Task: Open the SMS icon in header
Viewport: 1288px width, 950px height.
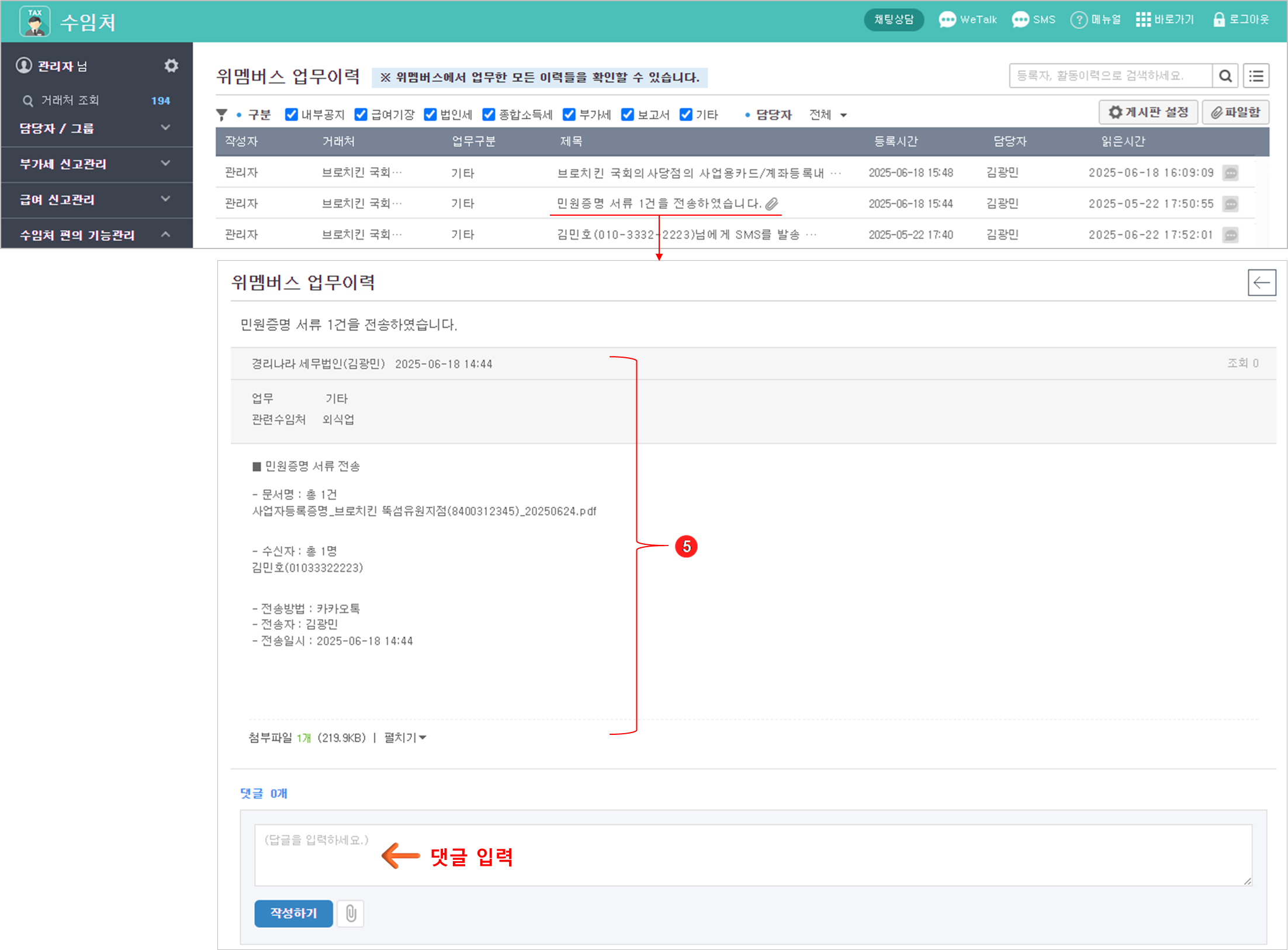Action: pos(1020,20)
